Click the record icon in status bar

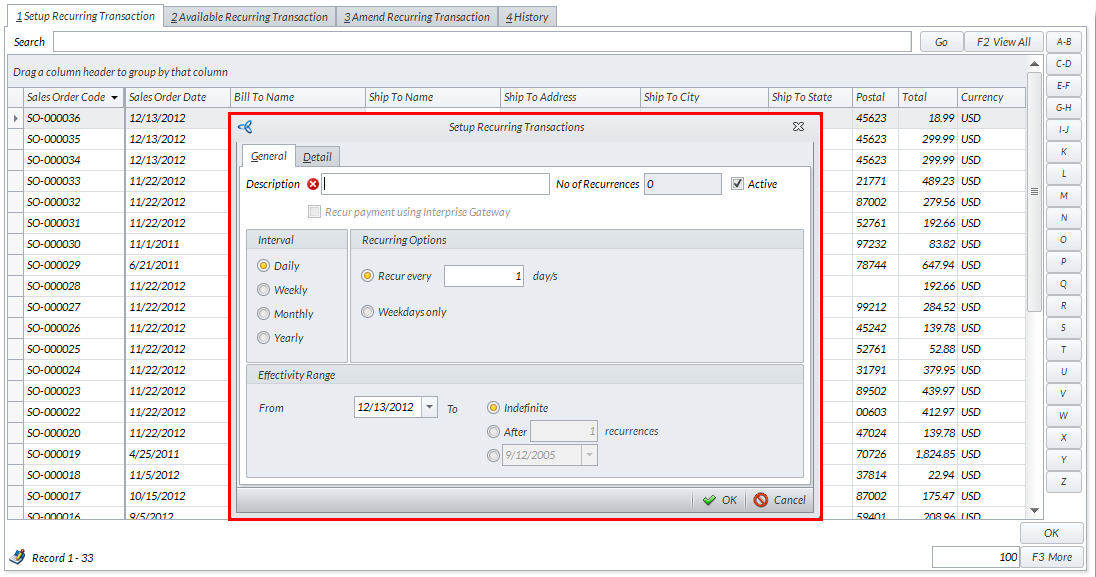17,557
